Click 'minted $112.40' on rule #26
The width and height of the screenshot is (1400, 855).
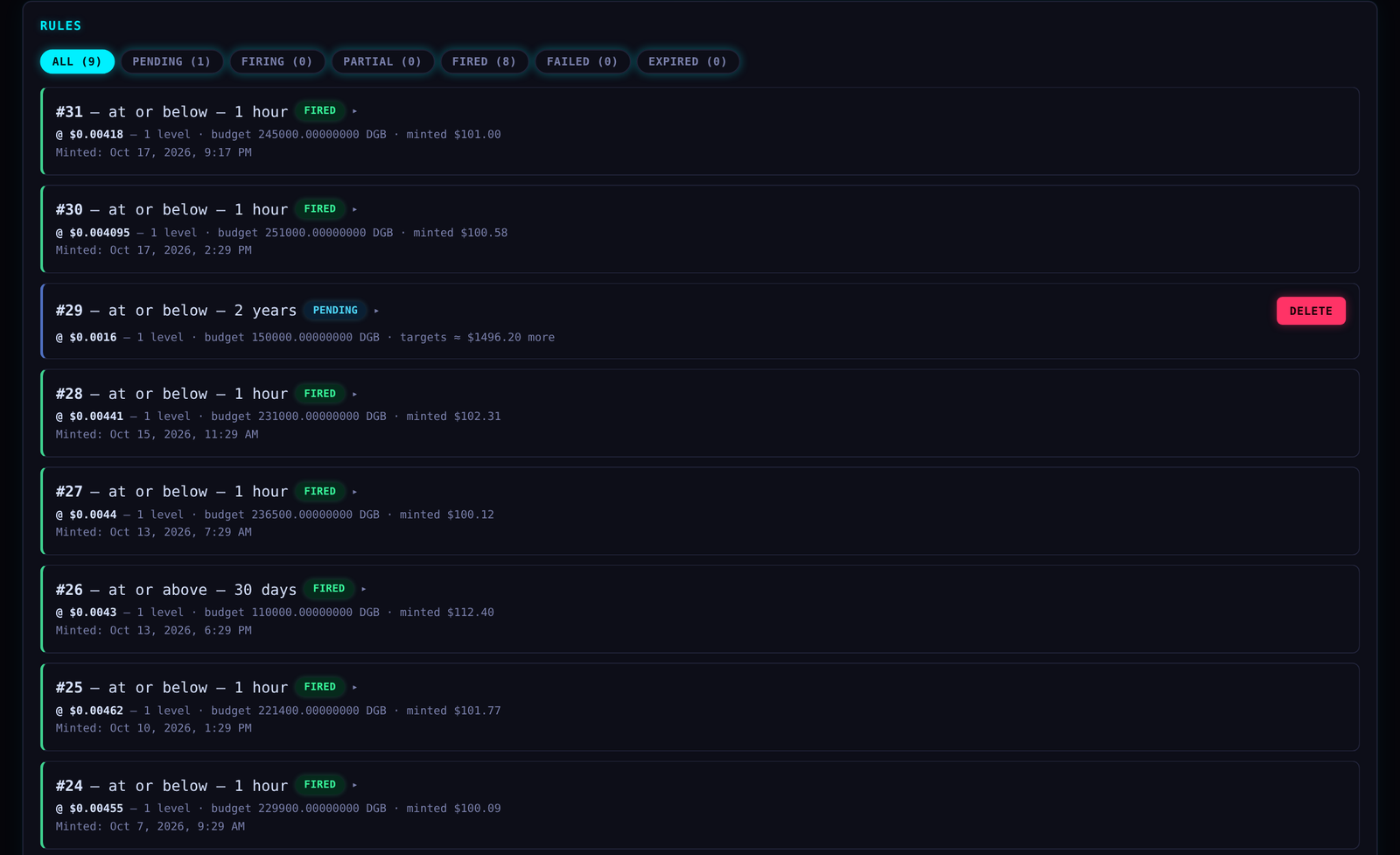[446, 613]
